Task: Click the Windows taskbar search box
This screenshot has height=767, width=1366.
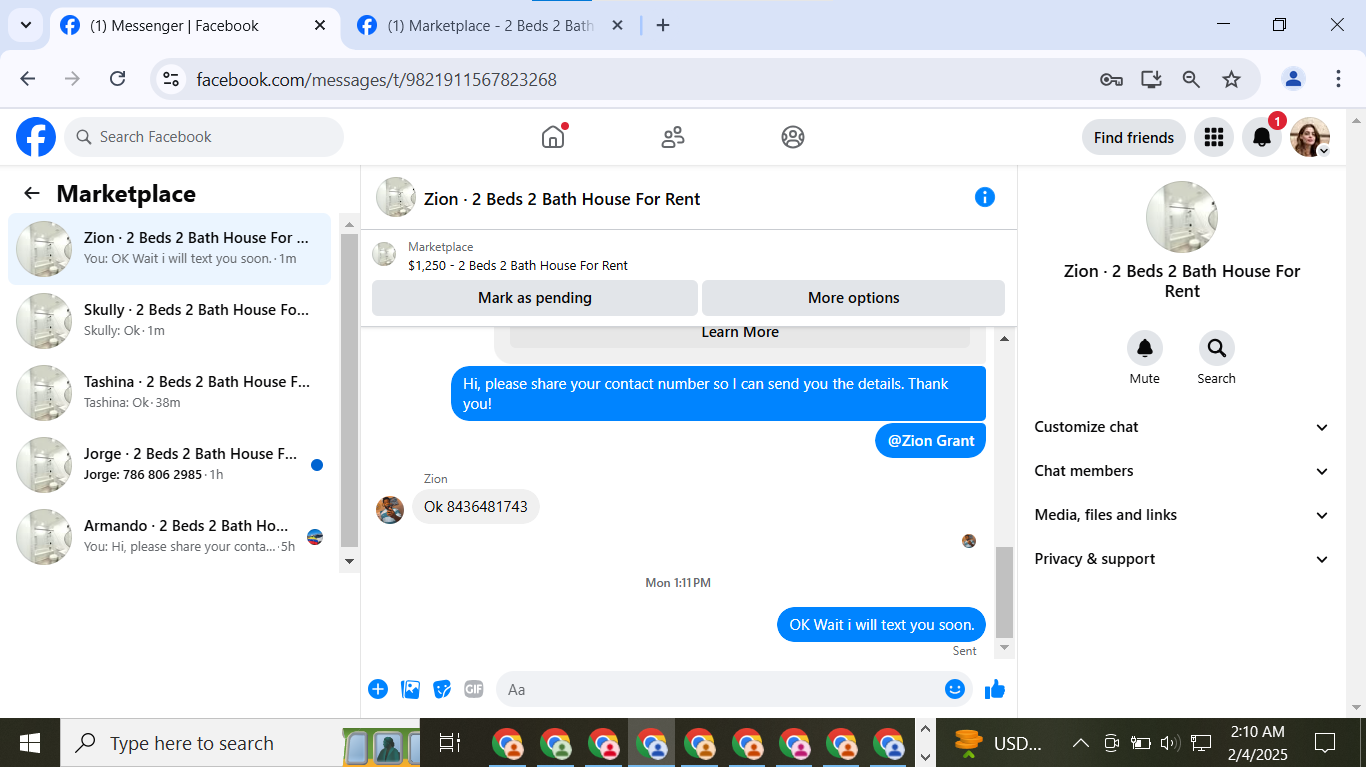Action: [x=240, y=743]
